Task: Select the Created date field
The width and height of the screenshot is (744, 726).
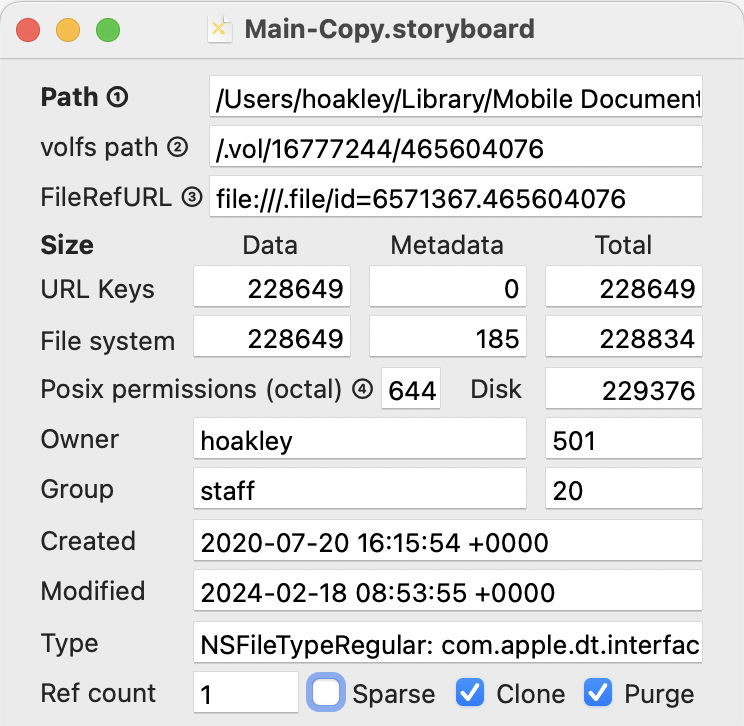Action: pyautogui.click(x=447, y=542)
